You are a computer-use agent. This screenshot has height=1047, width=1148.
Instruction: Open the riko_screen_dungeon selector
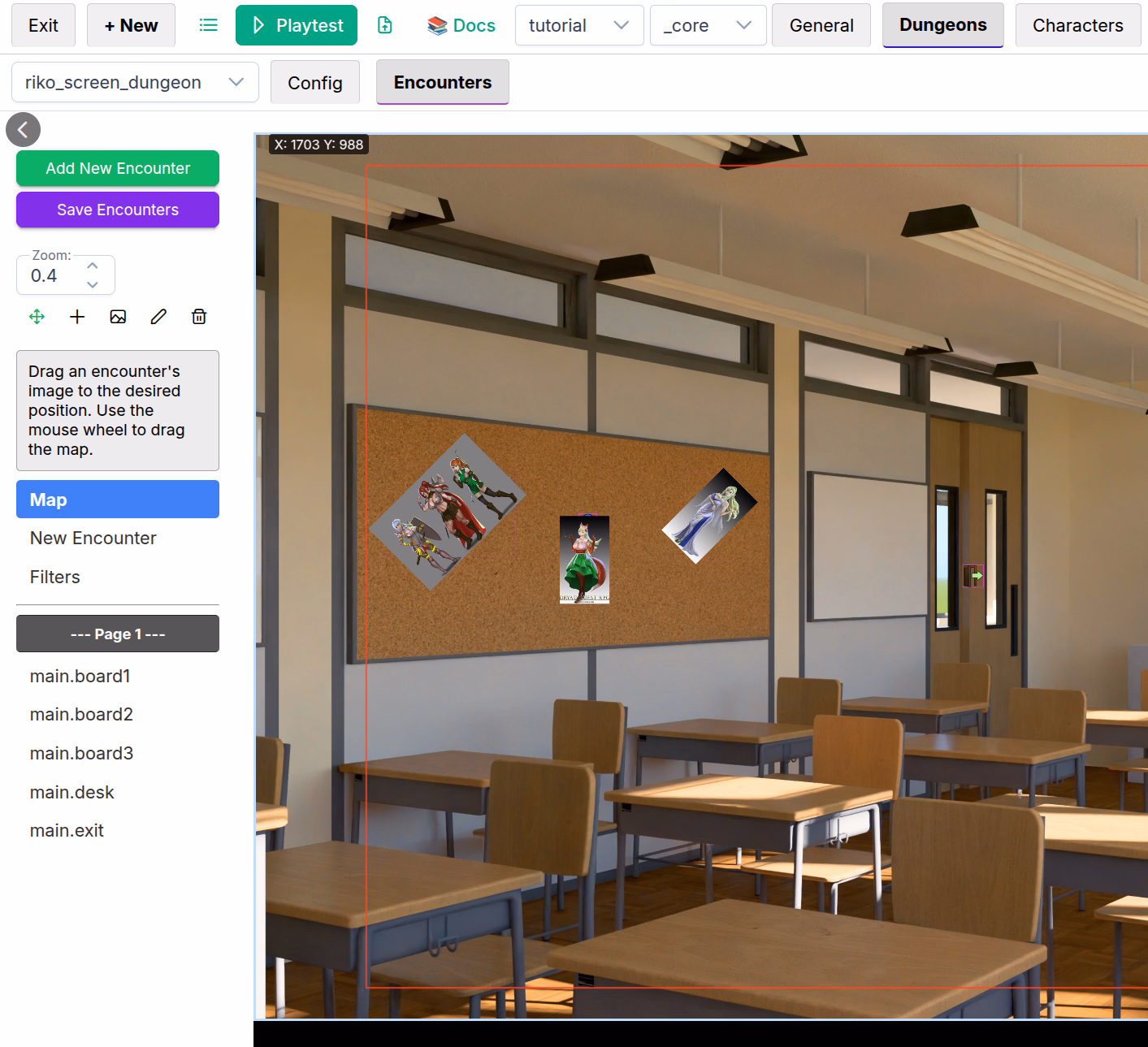[135, 83]
